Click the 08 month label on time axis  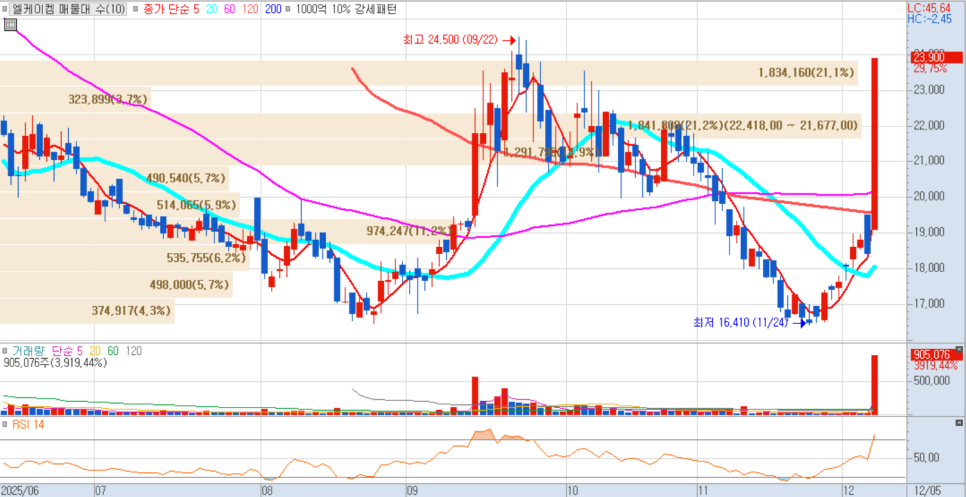[x=267, y=491]
